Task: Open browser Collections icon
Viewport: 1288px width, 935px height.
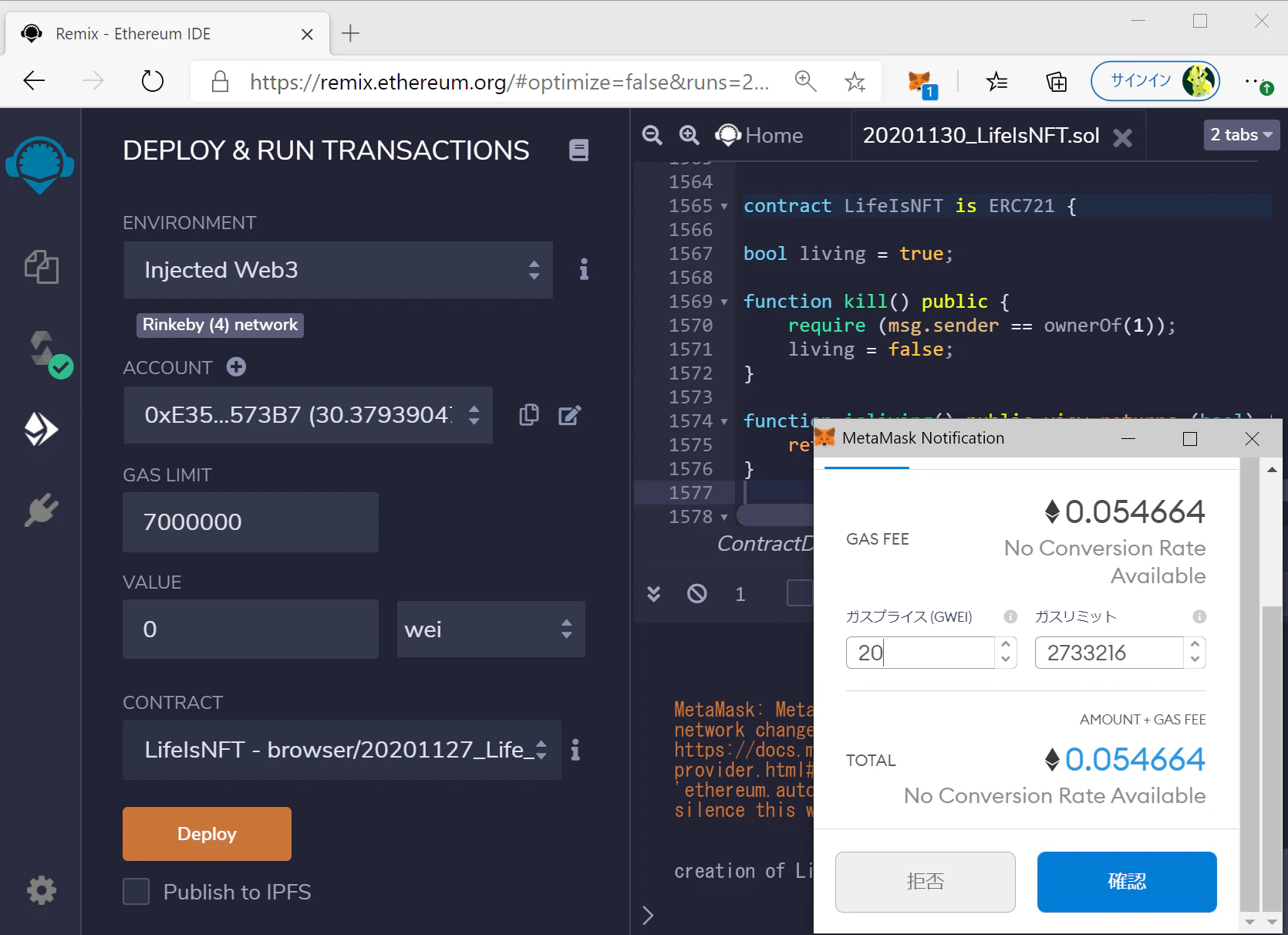Action: (x=1056, y=81)
